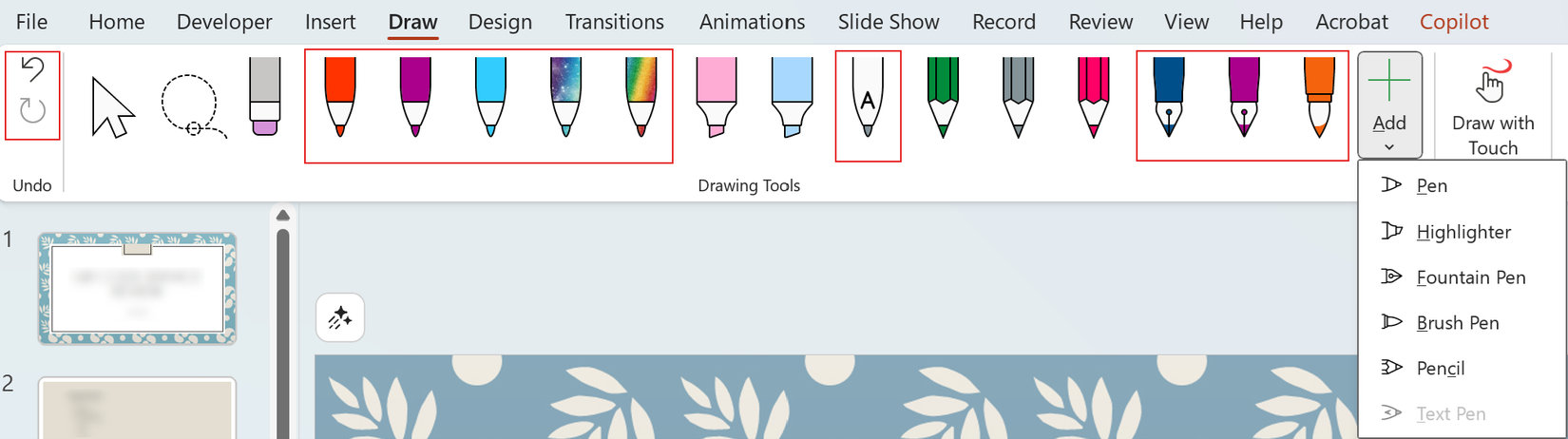Select the text pen marked with A

[x=868, y=98]
